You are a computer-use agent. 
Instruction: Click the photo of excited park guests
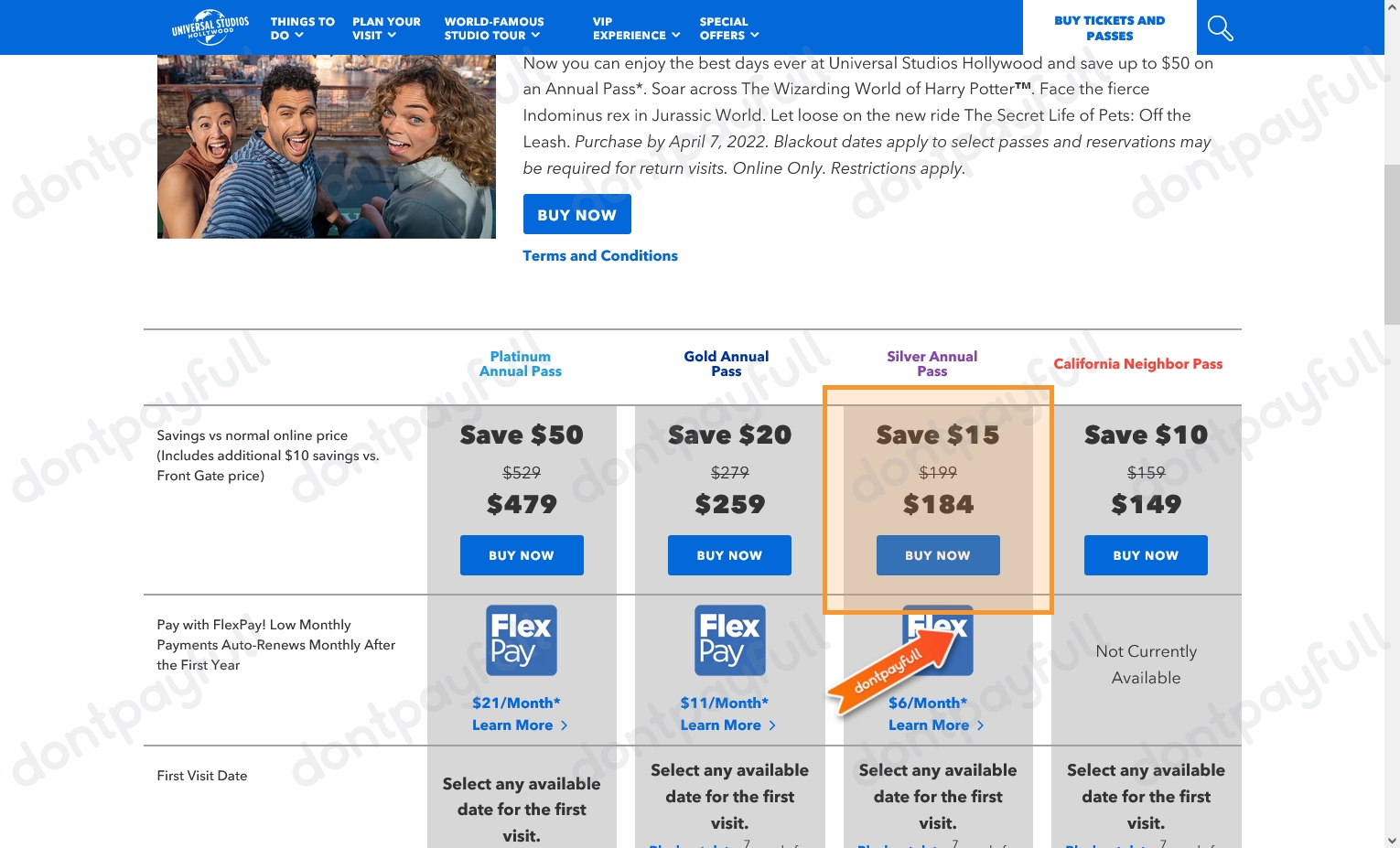tap(326, 146)
